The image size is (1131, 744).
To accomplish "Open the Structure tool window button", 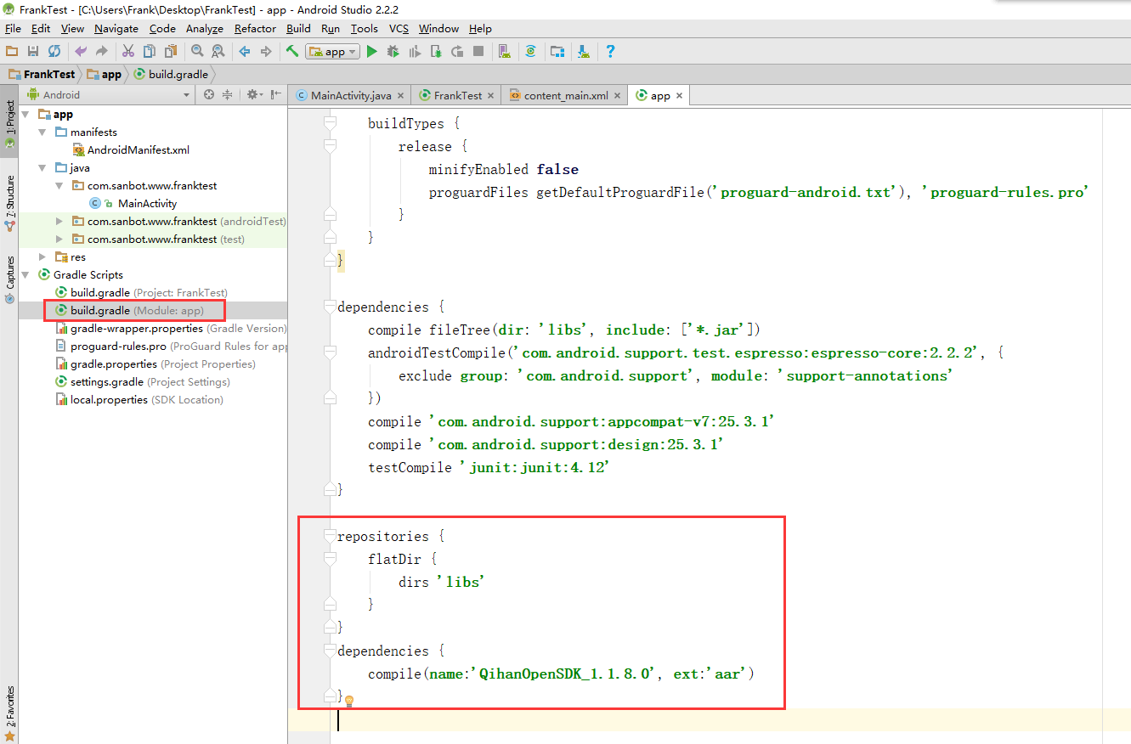I will click(x=9, y=200).
